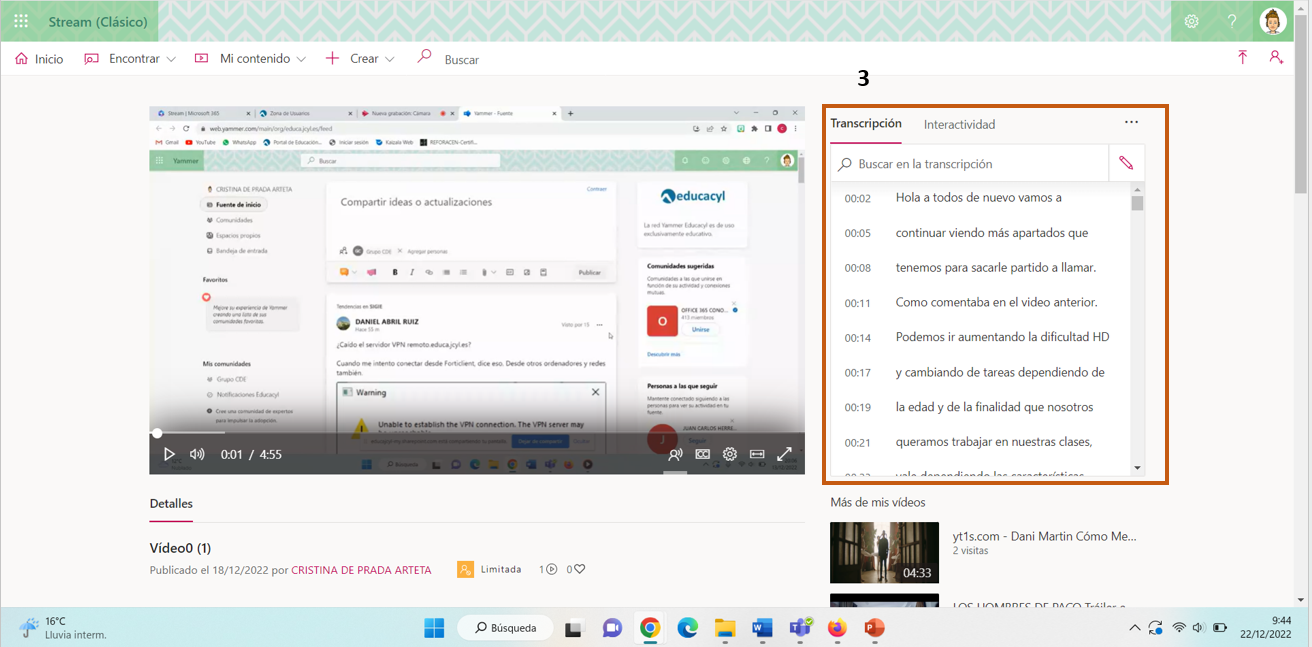Open the transcript panel more options ellipsis
Image resolution: width=1312 pixels, height=647 pixels.
tap(1131, 122)
